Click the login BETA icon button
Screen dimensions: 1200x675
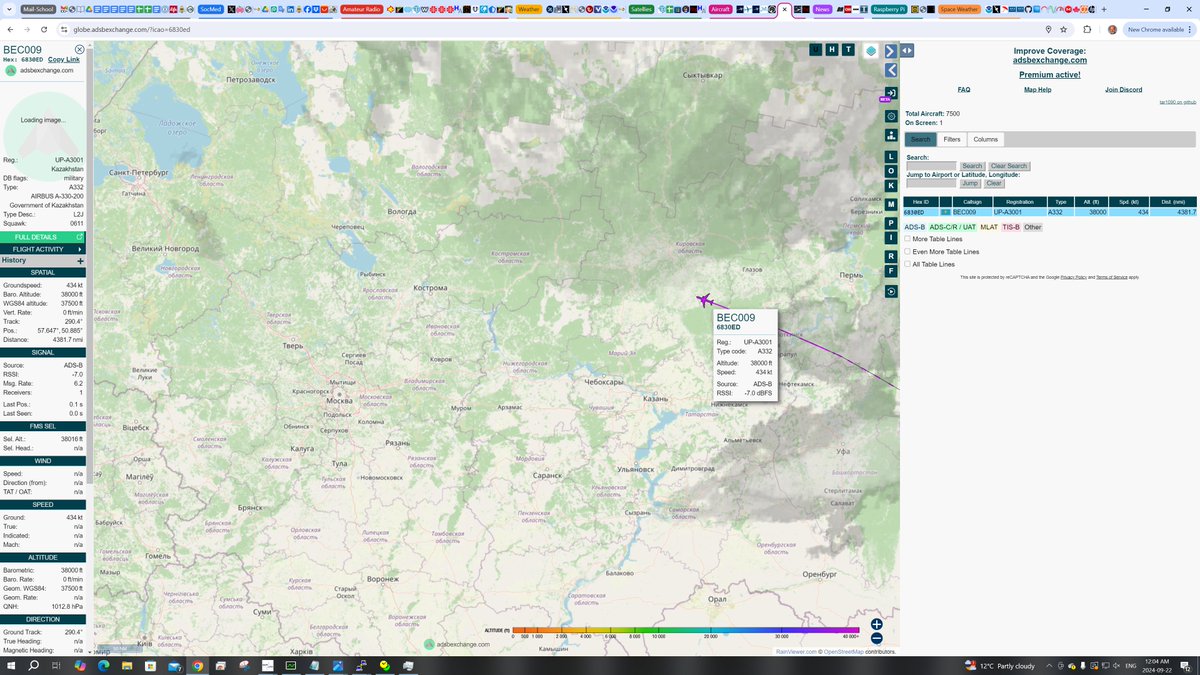click(890, 93)
